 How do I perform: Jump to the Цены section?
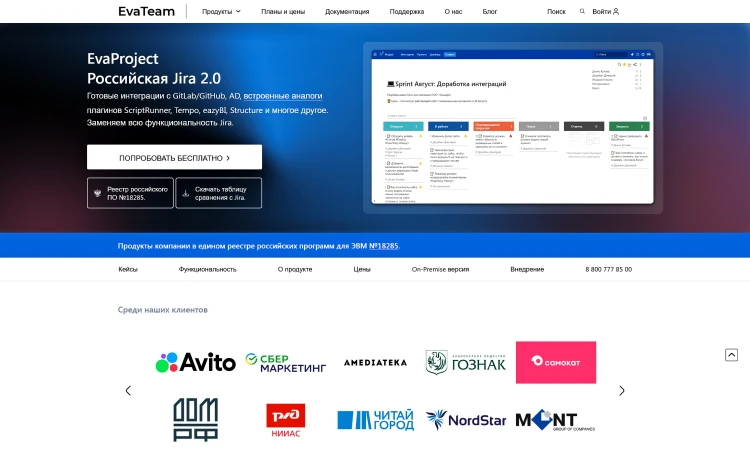[362, 269]
